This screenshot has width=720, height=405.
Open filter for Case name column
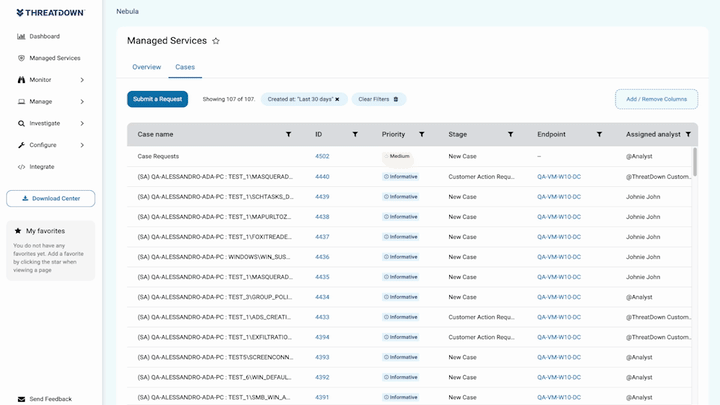(x=288, y=135)
